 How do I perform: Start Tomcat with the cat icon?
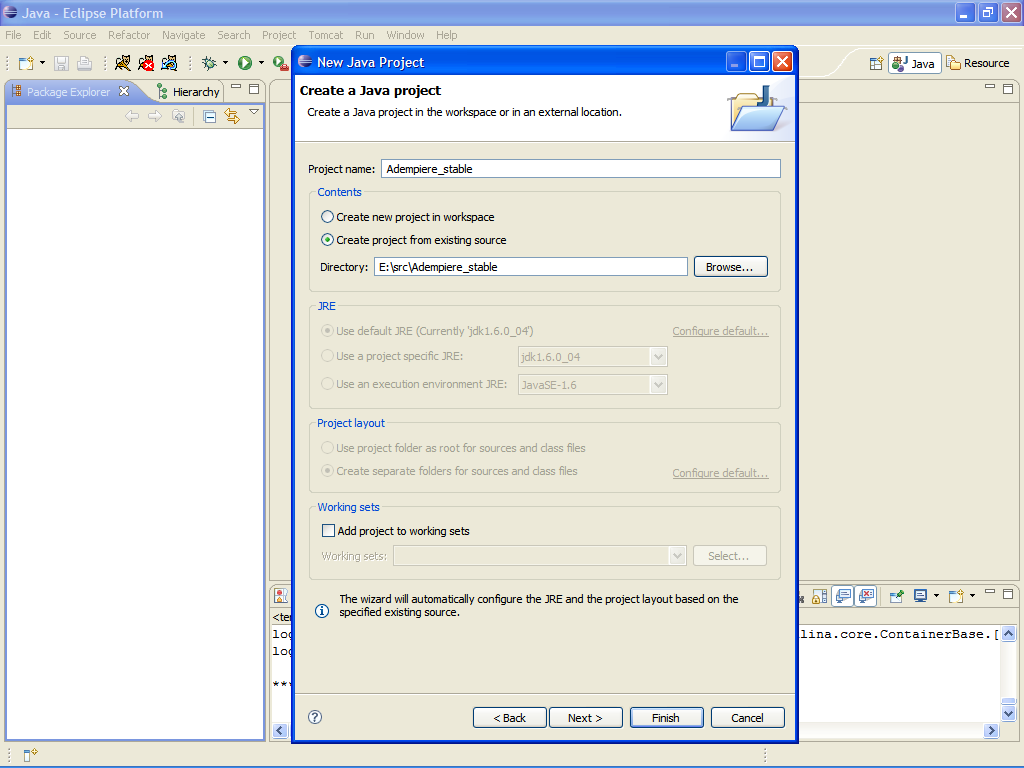pyautogui.click(x=123, y=63)
